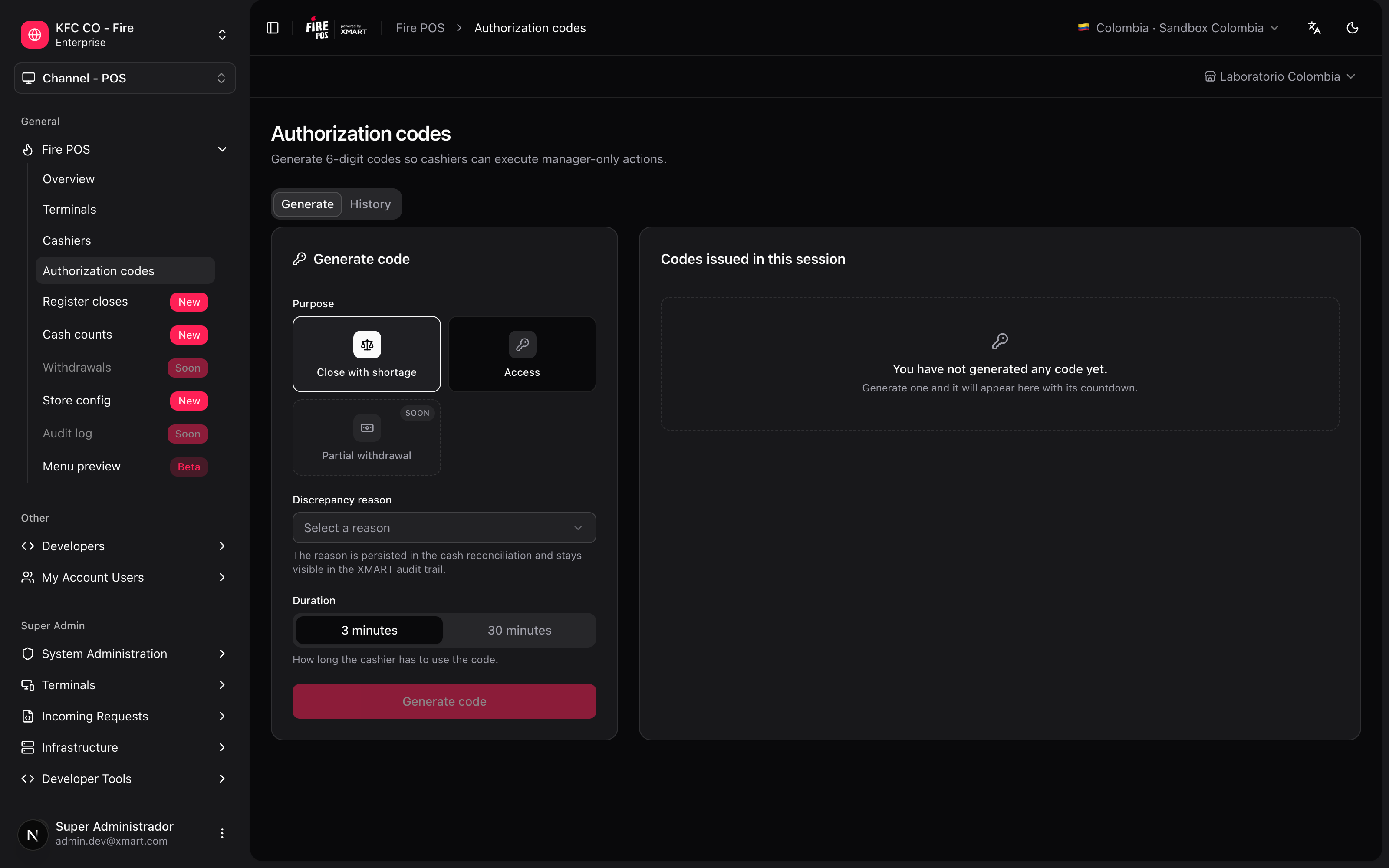The height and width of the screenshot is (868, 1389).
Task: Click the Incoming Requests document icon
Action: pyautogui.click(x=27, y=716)
